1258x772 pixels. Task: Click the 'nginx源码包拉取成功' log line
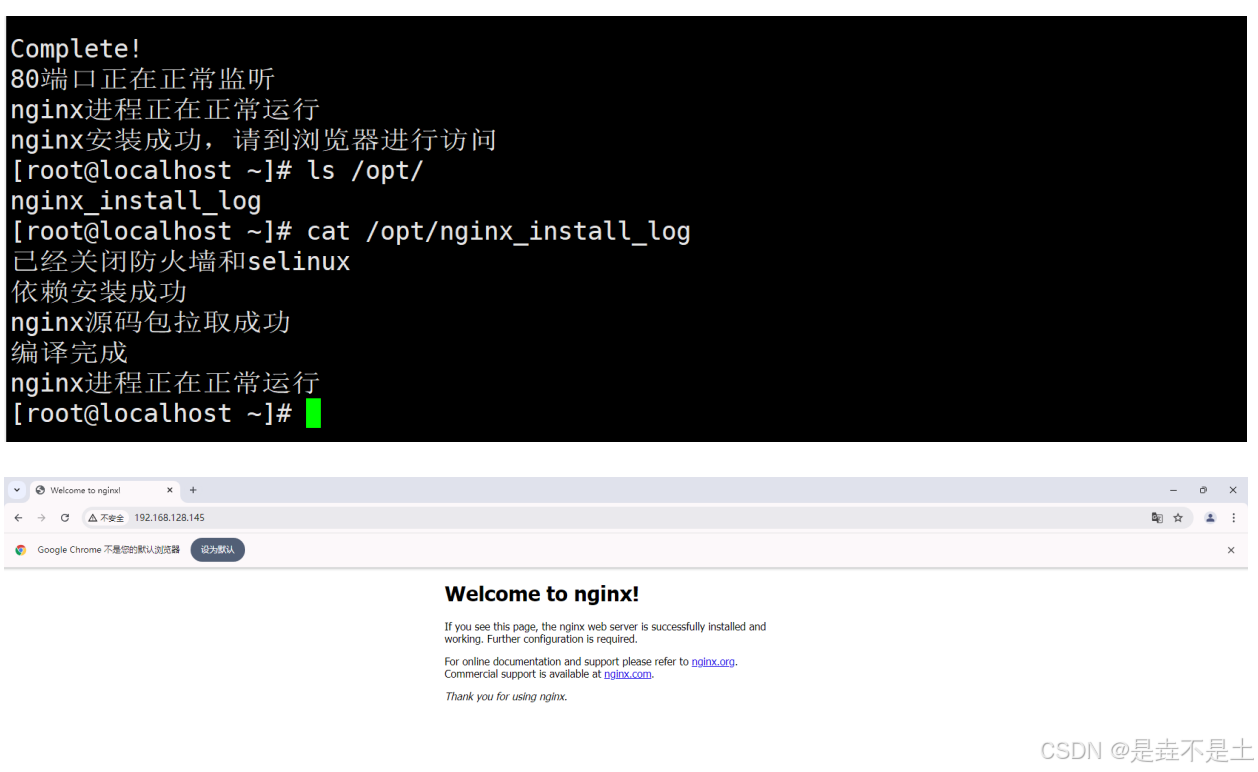pos(150,323)
